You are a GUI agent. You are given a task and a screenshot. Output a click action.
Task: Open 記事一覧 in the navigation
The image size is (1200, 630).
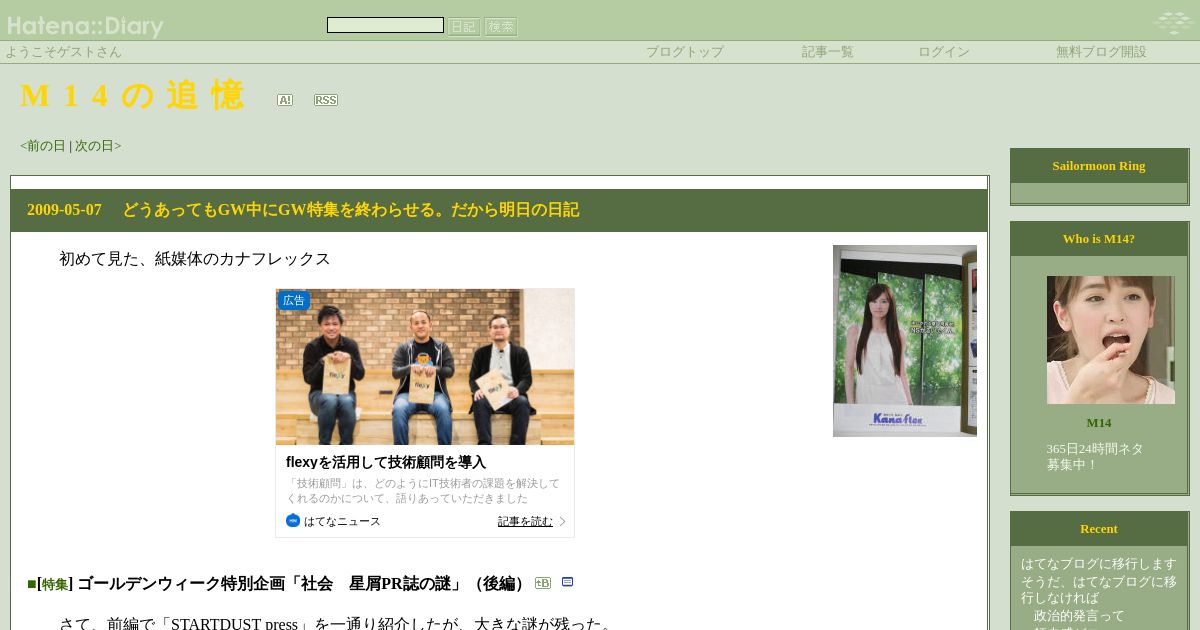pyautogui.click(x=828, y=52)
